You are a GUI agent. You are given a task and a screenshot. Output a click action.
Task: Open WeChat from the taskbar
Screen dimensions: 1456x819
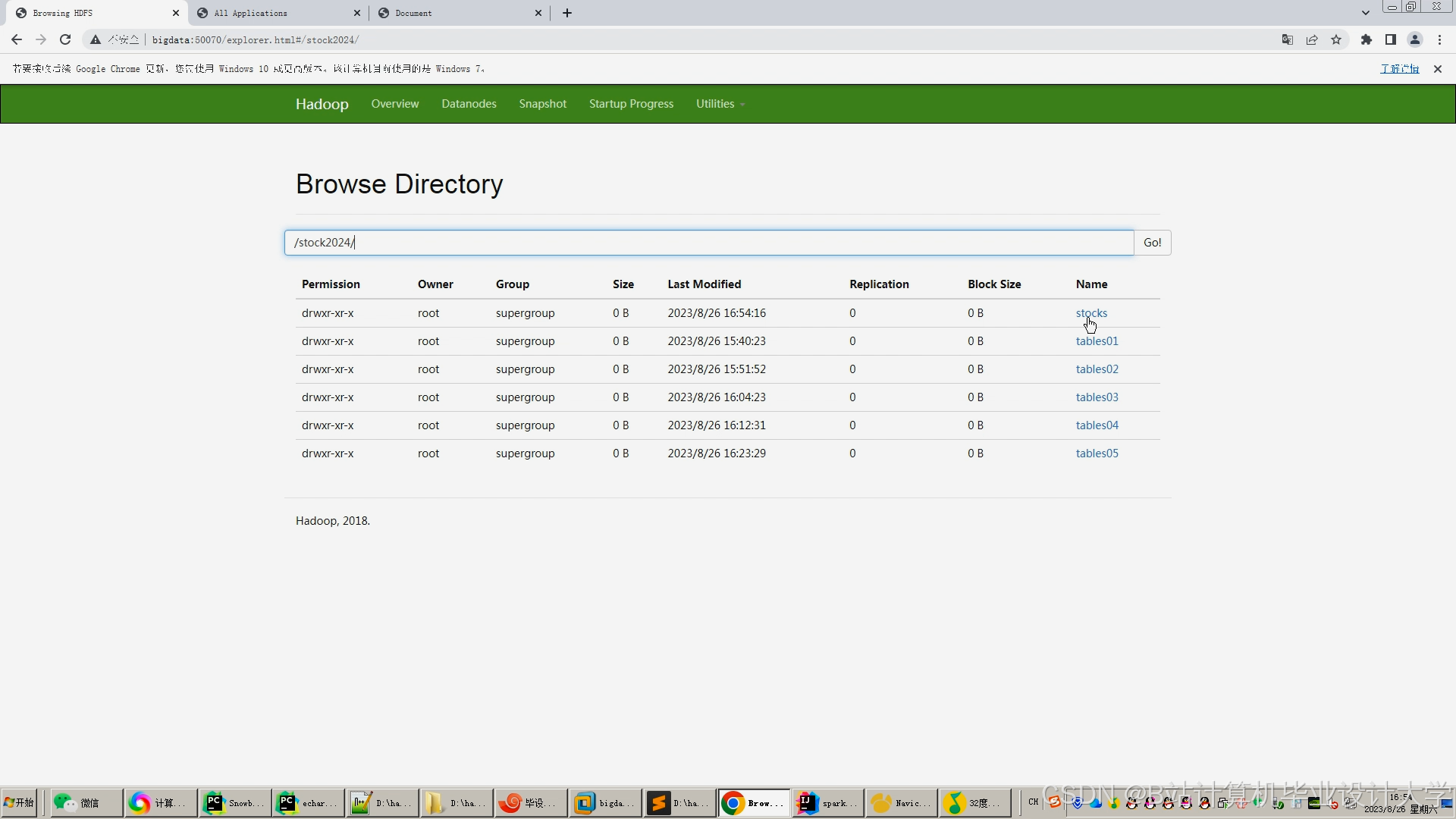82,802
